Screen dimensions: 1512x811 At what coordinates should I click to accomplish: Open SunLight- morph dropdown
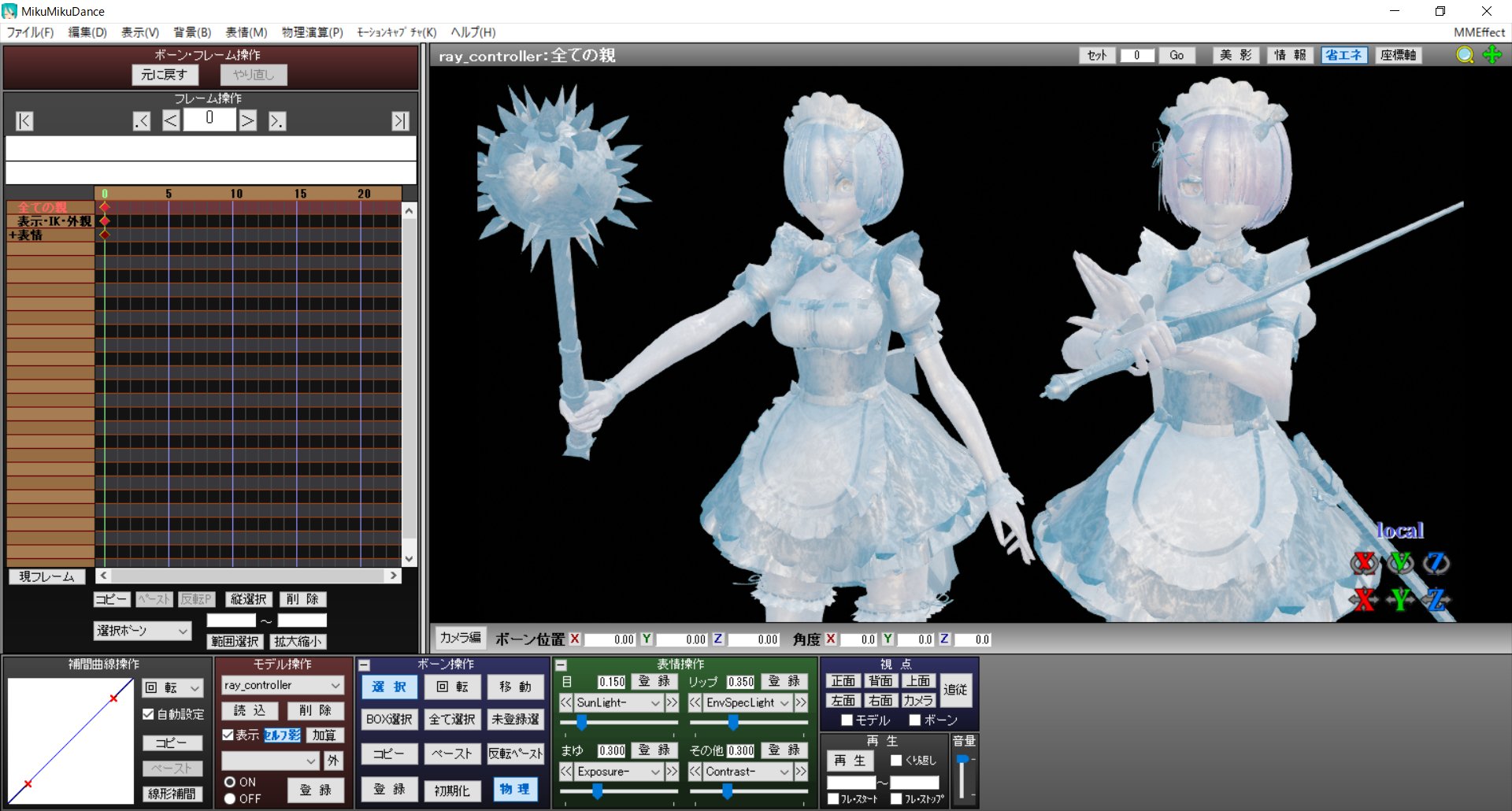point(618,702)
